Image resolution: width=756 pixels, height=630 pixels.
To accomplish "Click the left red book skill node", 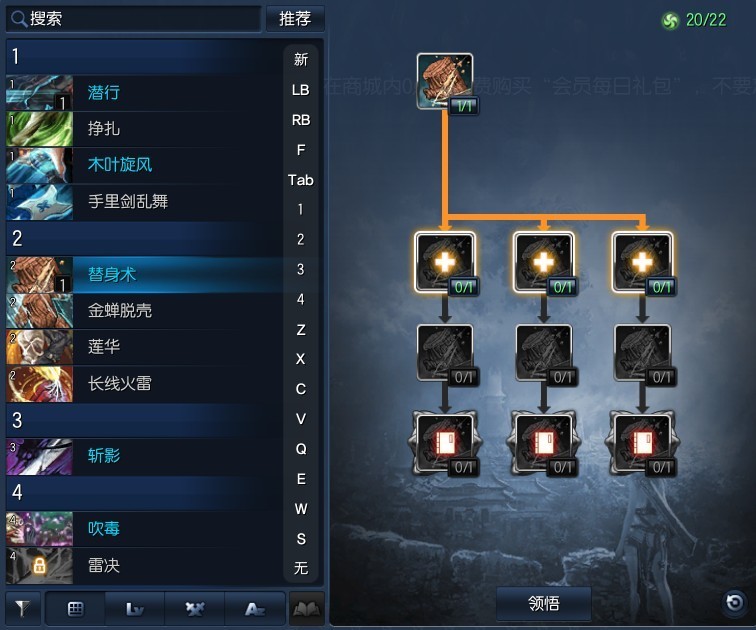I will (x=445, y=443).
